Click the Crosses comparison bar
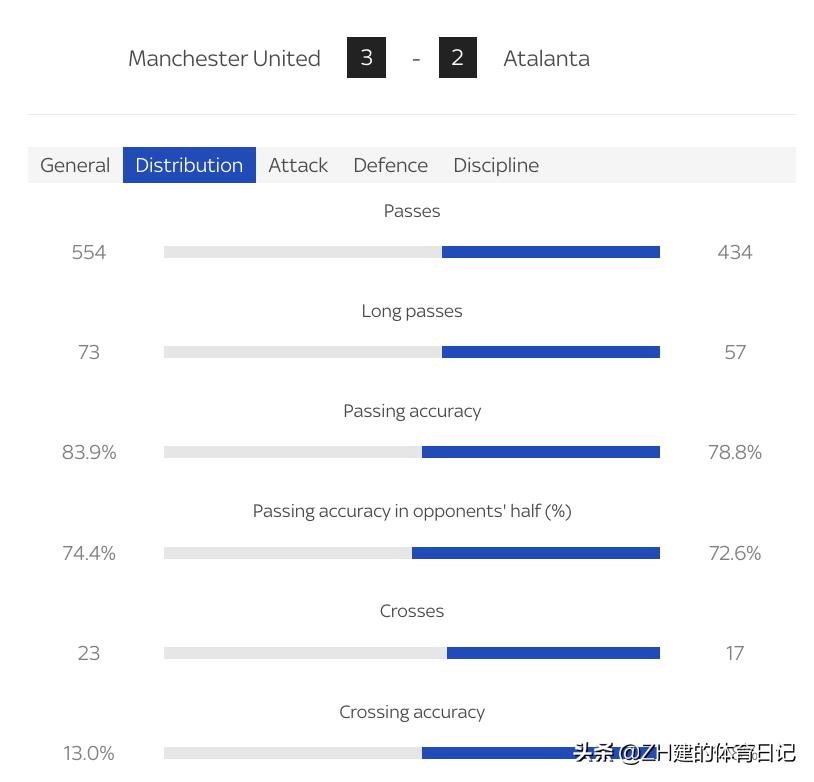 point(411,653)
